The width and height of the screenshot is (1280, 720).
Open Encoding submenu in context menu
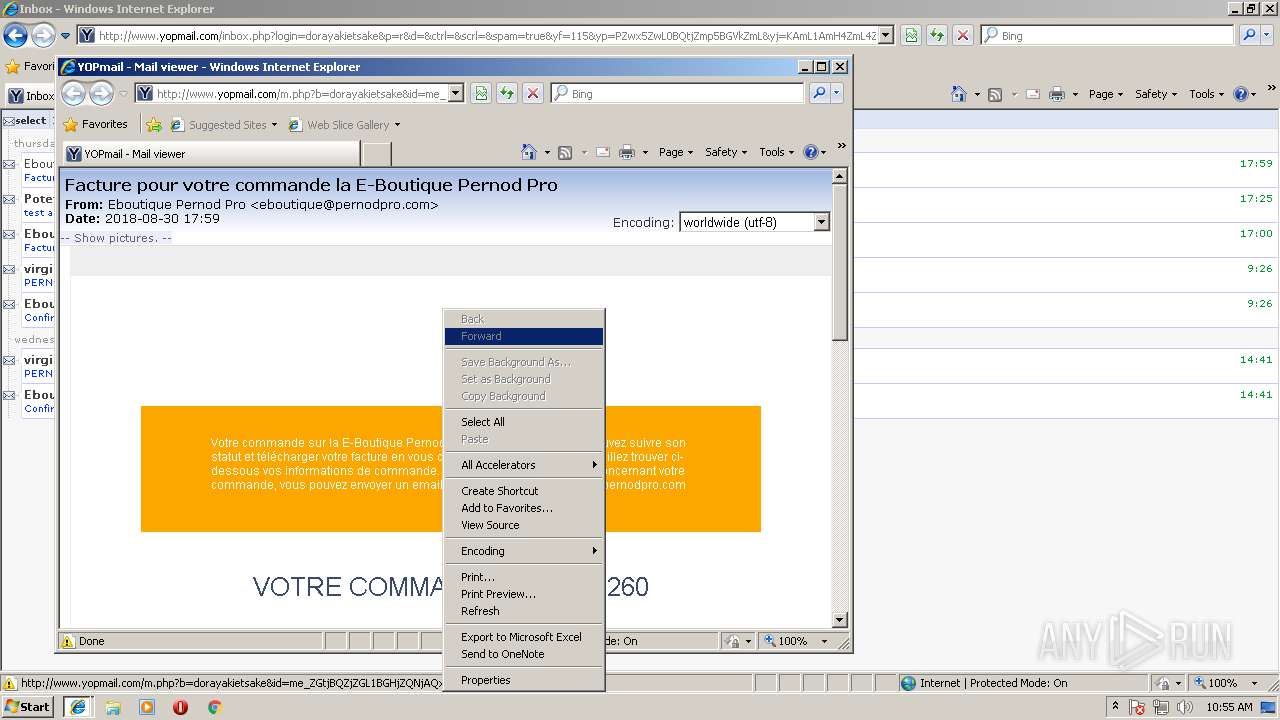pos(524,551)
